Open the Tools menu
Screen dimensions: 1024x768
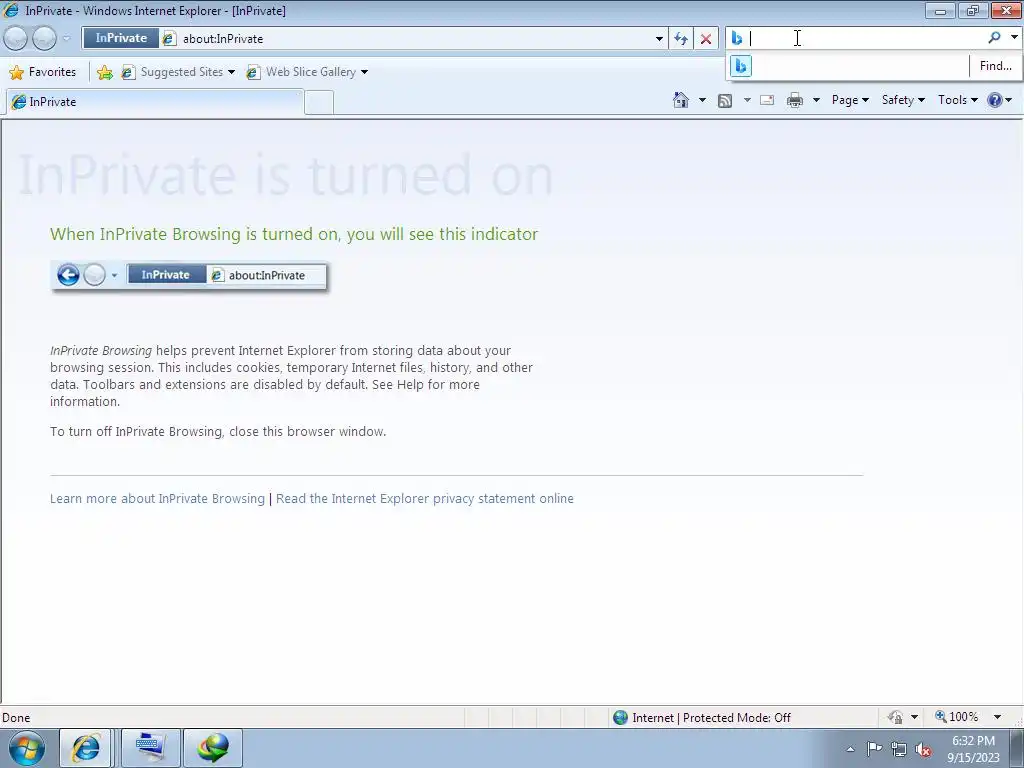coord(957,100)
